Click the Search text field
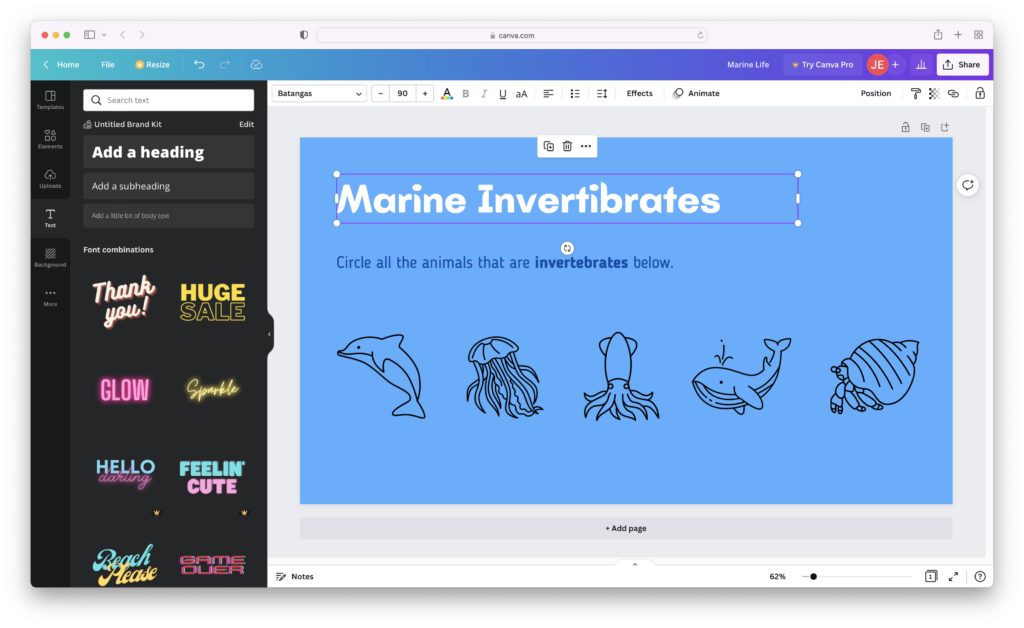 [168, 100]
